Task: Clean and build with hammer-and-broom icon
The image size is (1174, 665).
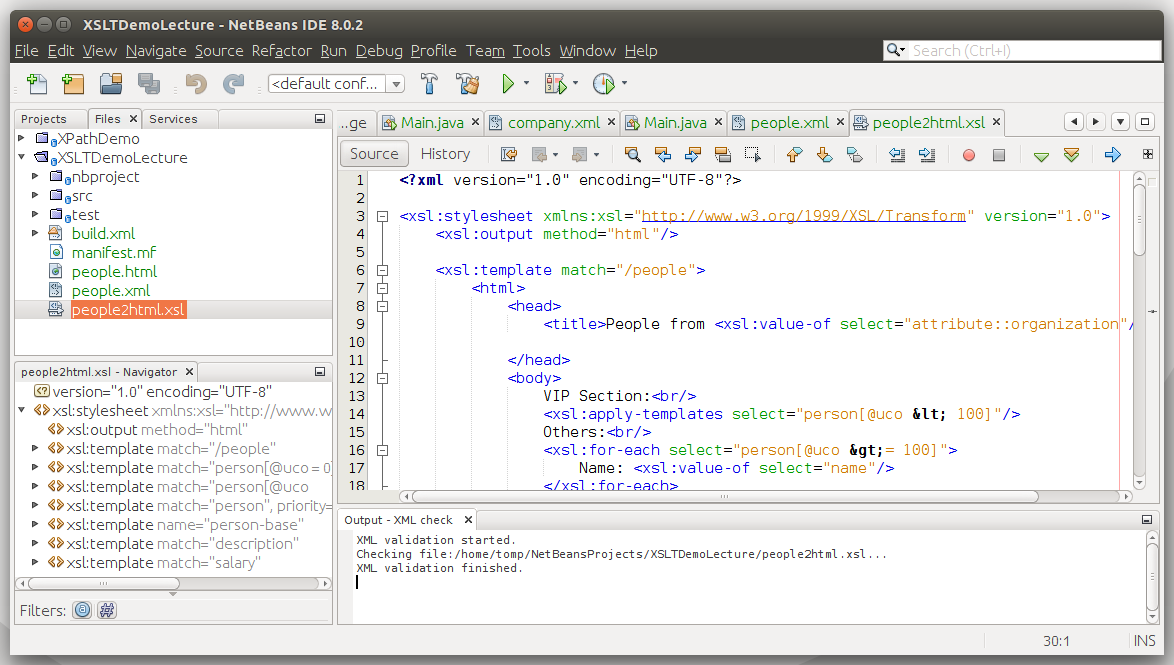Action: point(468,83)
